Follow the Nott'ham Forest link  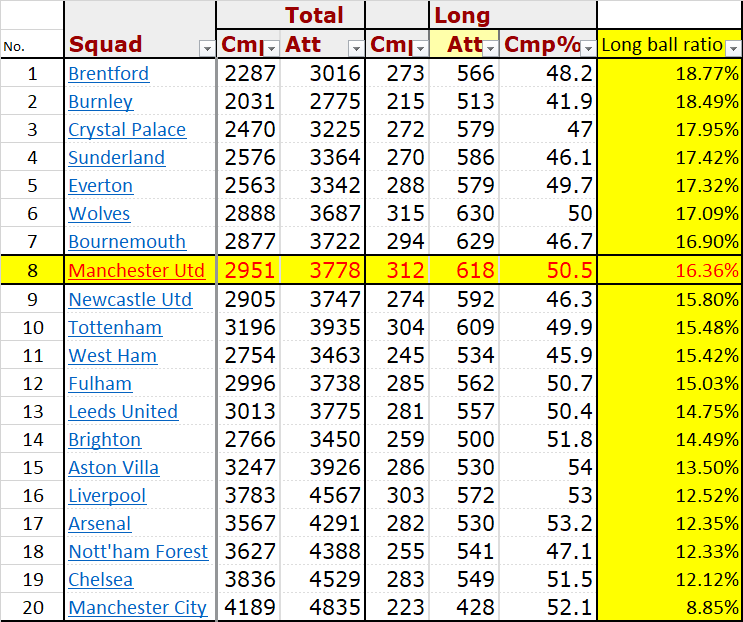138,552
